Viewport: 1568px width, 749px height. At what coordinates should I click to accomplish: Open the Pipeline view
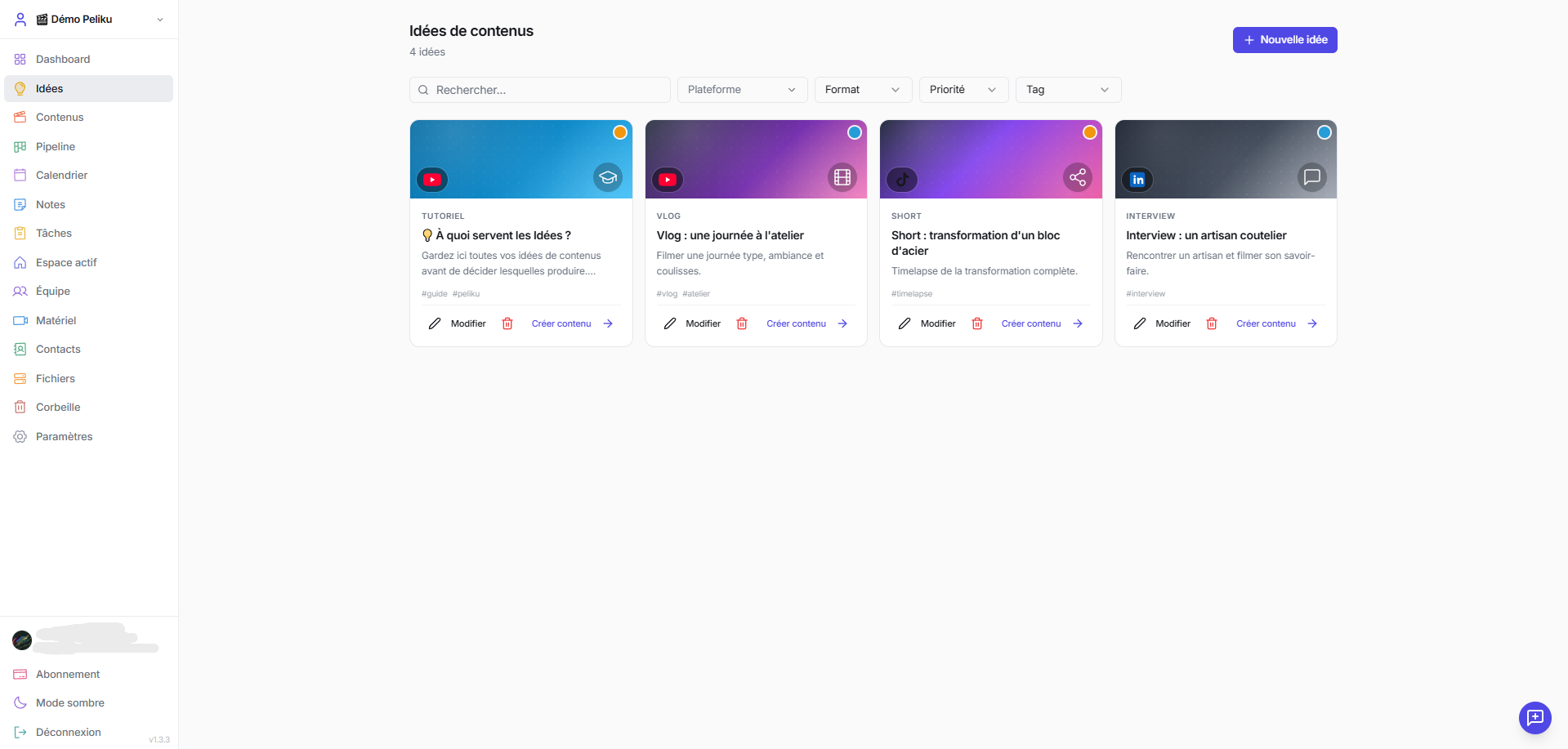[88, 147]
